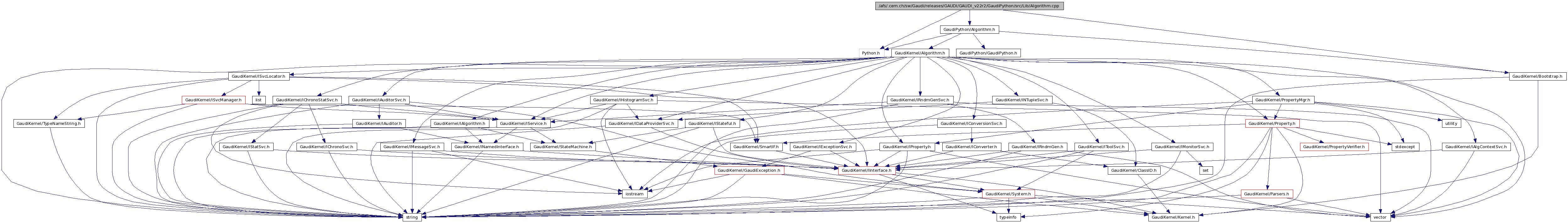Viewport: 1568px width, 223px height.
Task: Open the GaudiKernel/Kernel.h node
Action: pos(1172,218)
